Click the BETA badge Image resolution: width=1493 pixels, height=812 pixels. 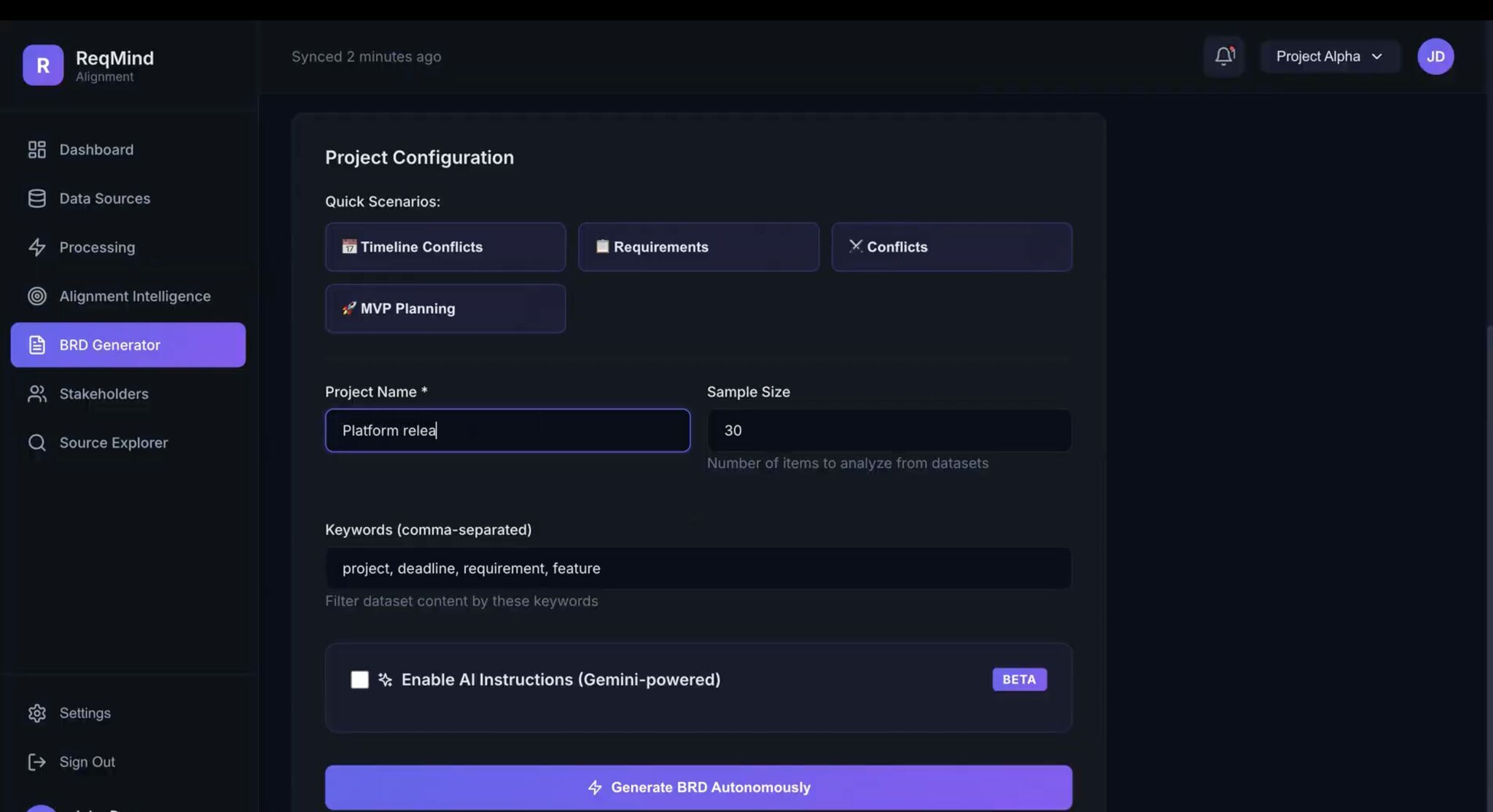click(1019, 679)
